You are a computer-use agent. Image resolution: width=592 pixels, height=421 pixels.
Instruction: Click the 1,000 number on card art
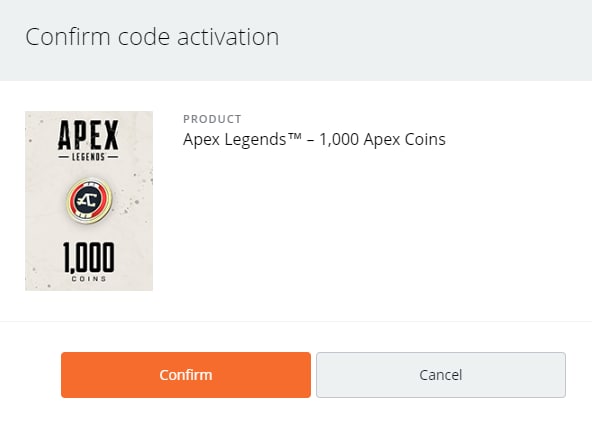point(89,258)
